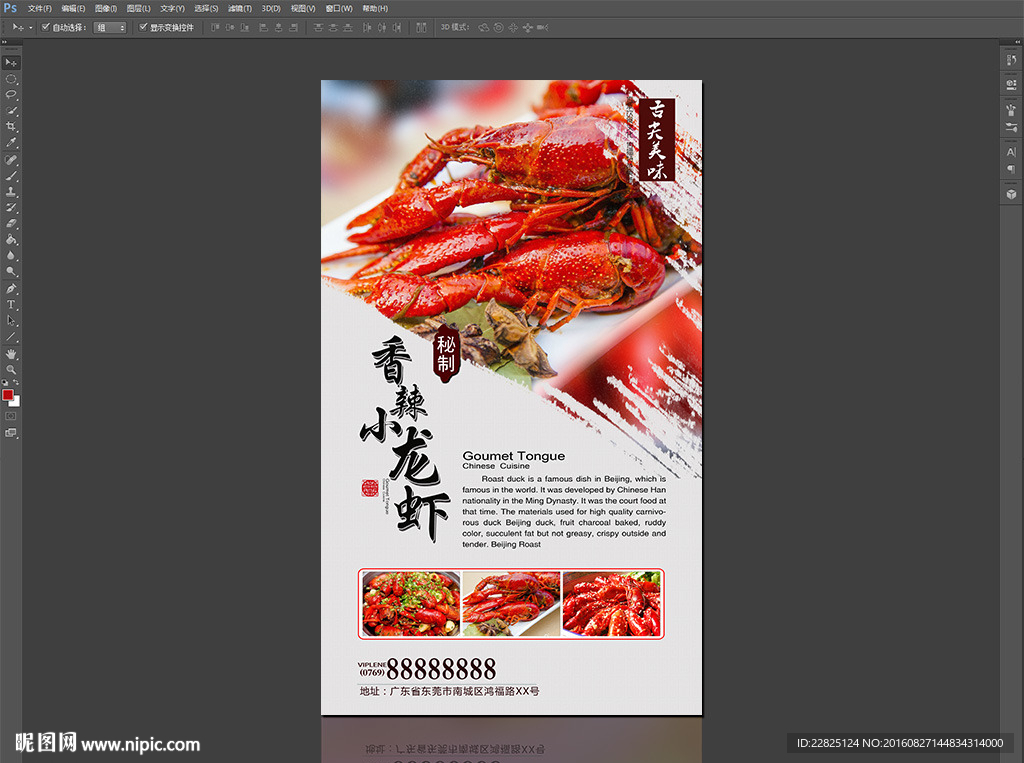Select the Elliptical Marquee tool

(11, 79)
